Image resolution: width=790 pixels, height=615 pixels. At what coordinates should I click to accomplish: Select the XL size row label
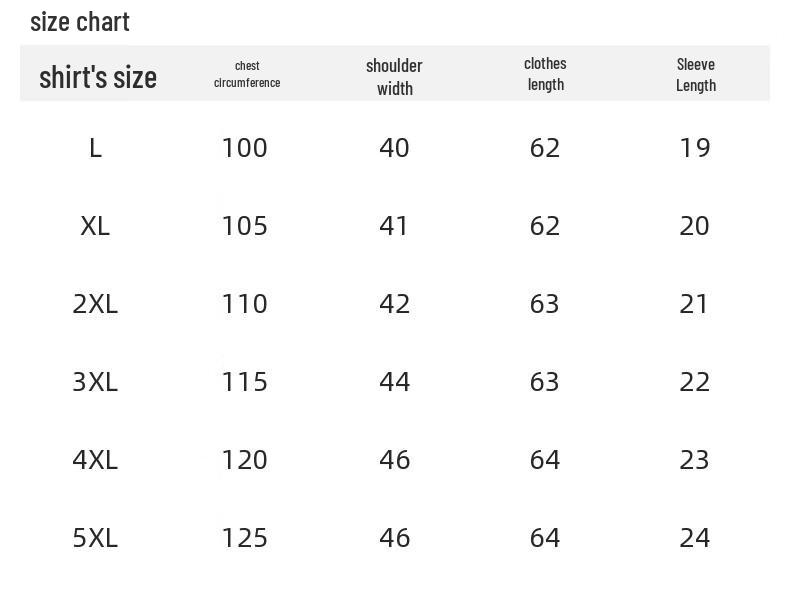[95, 227]
